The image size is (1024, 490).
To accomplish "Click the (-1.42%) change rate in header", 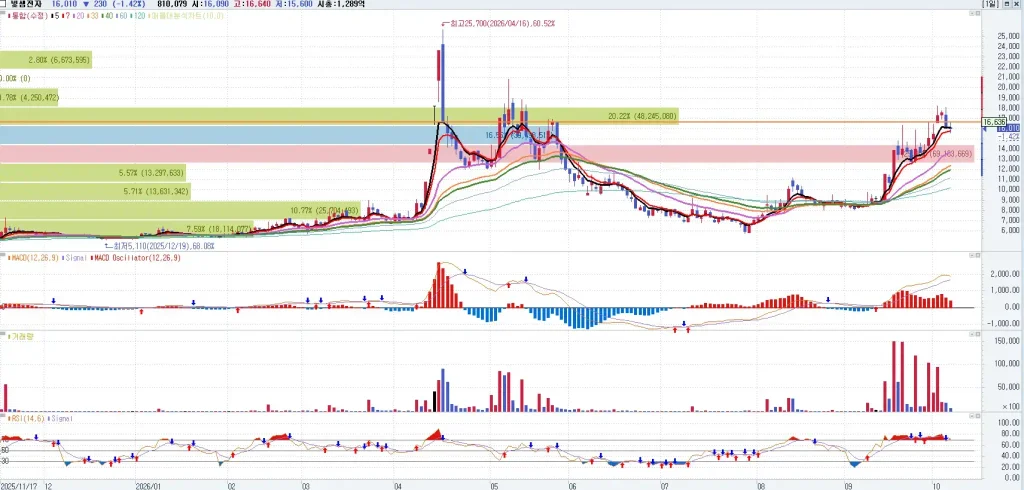I will coord(129,4).
